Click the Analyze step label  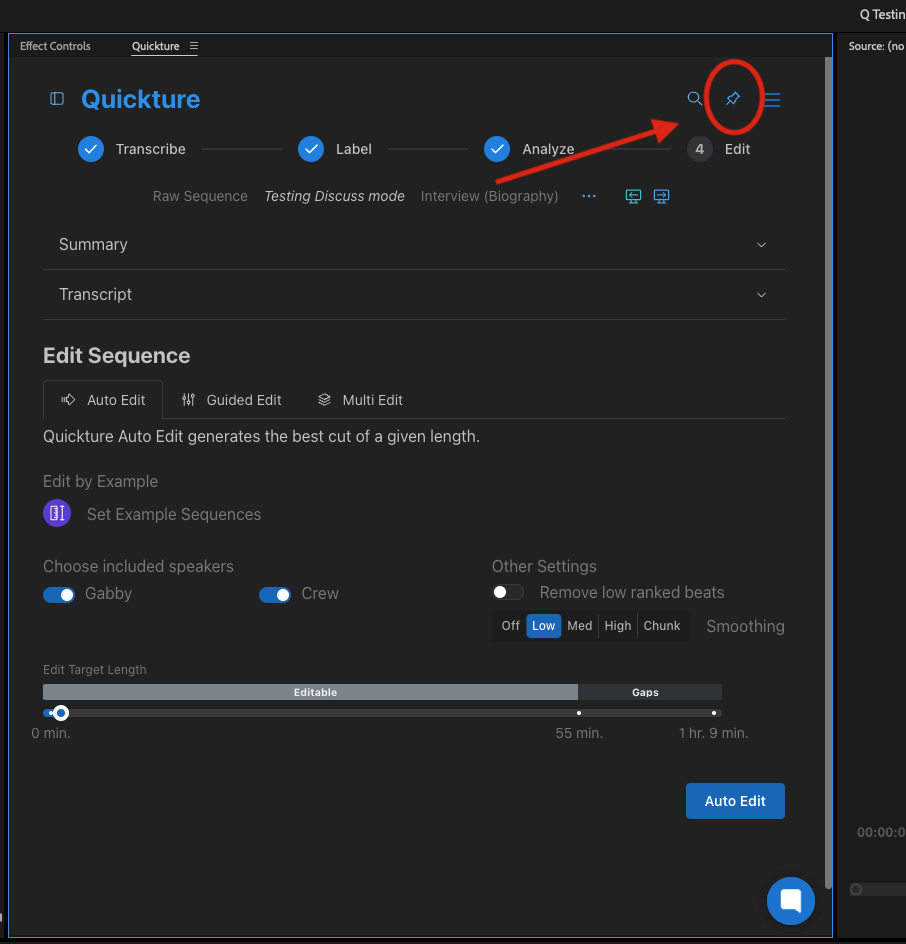pos(548,149)
